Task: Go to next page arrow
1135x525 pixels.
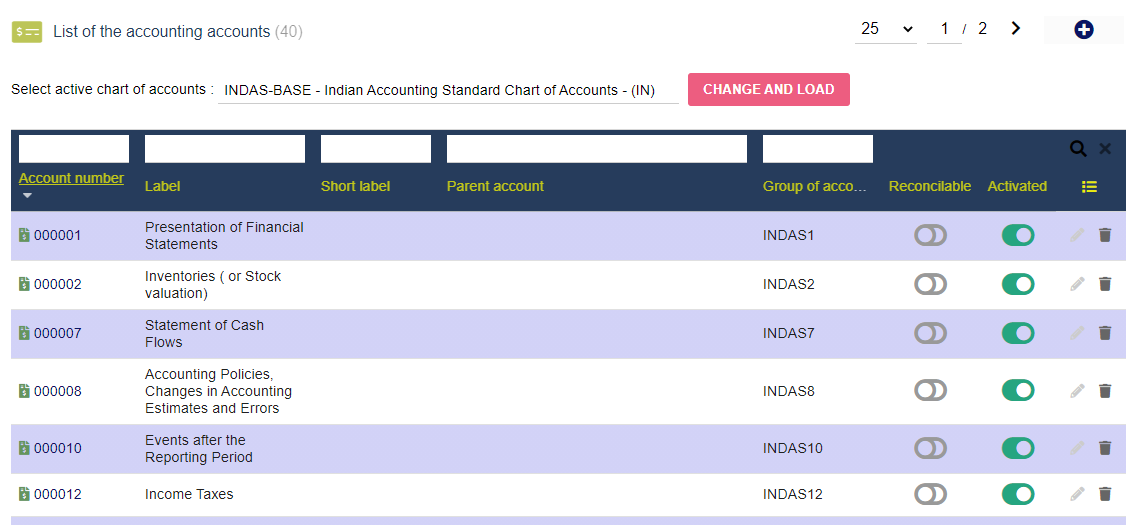Action: (1016, 28)
